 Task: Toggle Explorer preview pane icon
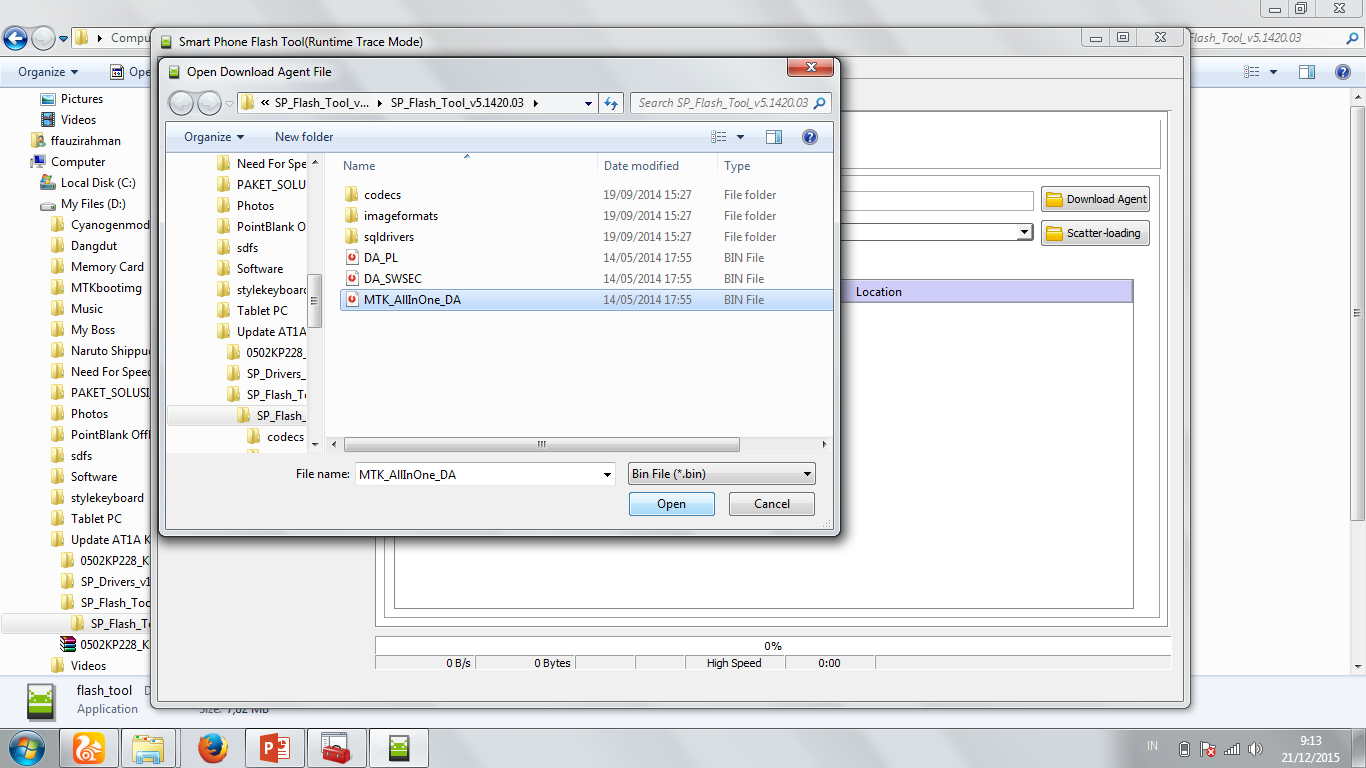1307,72
